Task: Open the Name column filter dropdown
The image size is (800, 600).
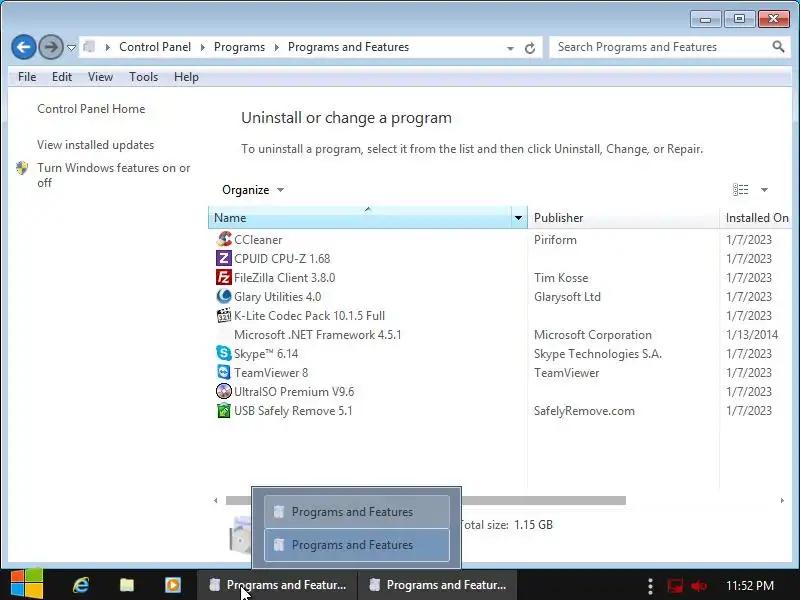Action: coord(518,218)
